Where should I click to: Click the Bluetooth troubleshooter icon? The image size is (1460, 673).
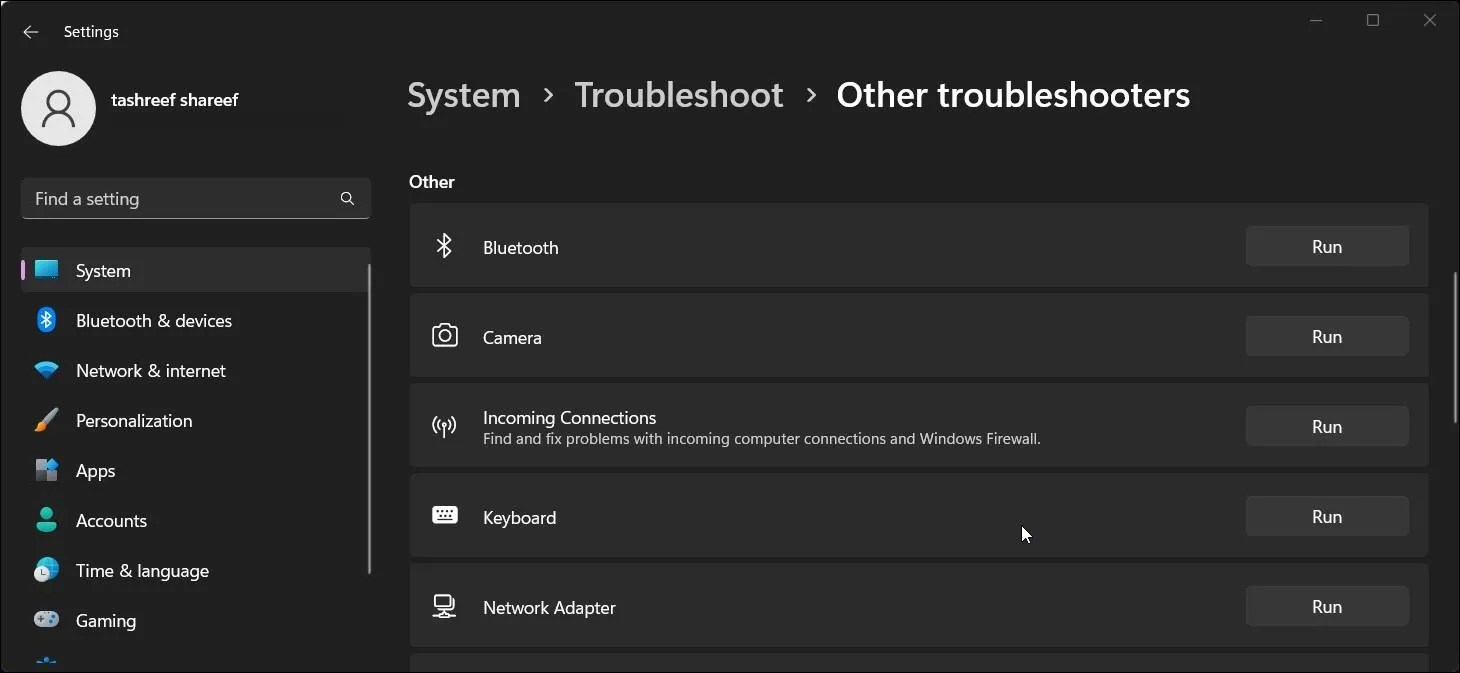(x=444, y=245)
